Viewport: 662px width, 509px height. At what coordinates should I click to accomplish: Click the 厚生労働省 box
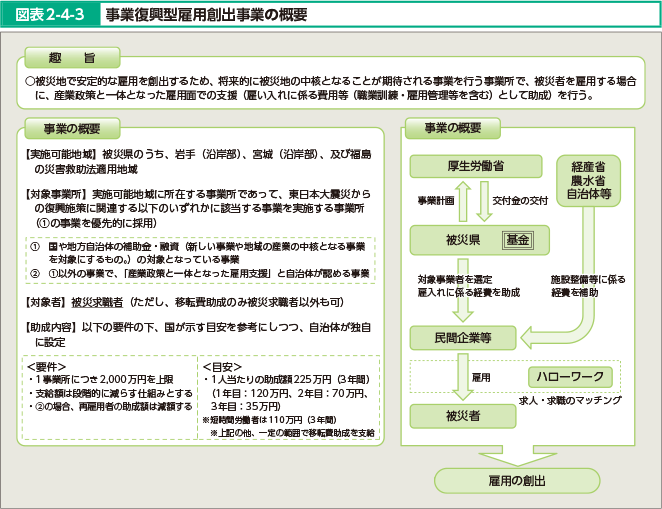(469, 165)
